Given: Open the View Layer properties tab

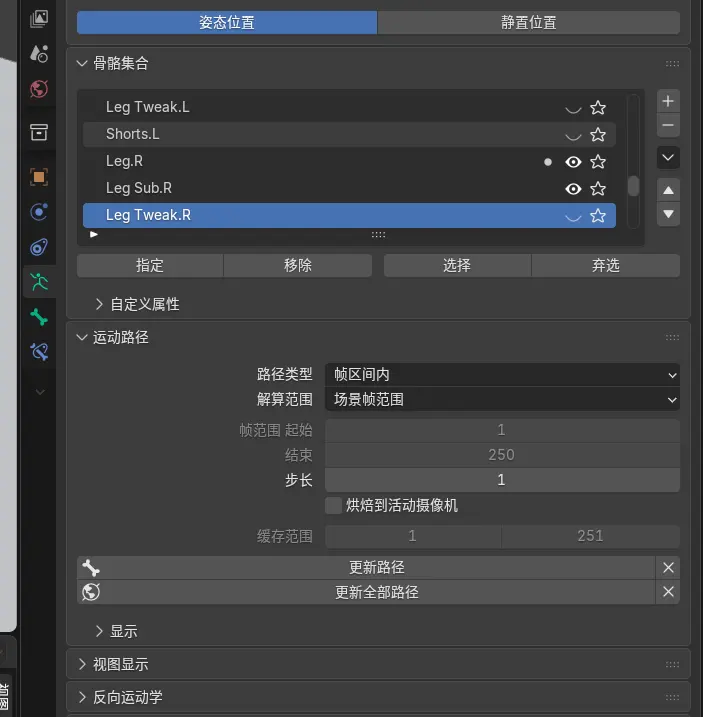Looking at the screenshot, I should coord(39,19).
